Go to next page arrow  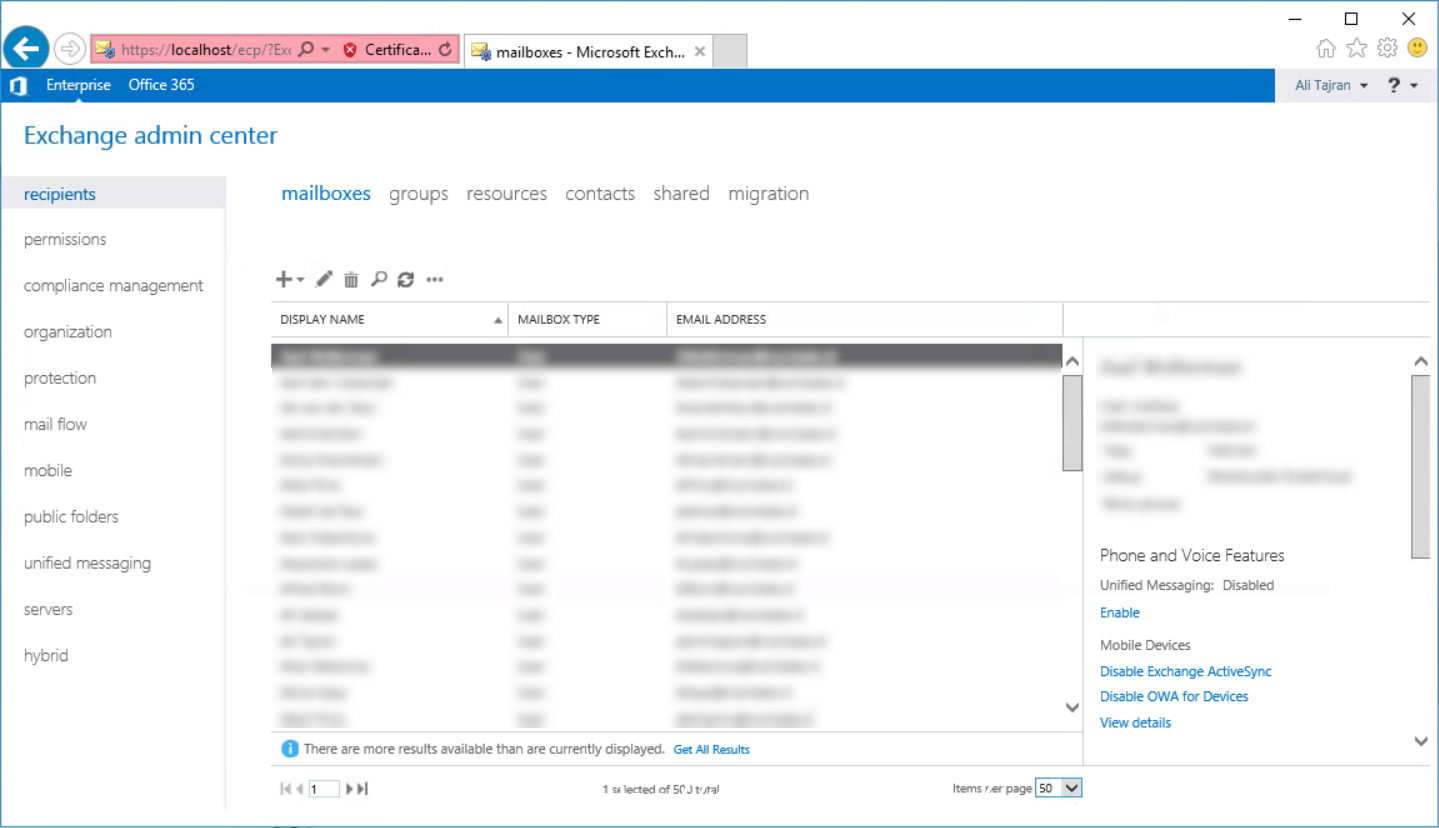350,789
